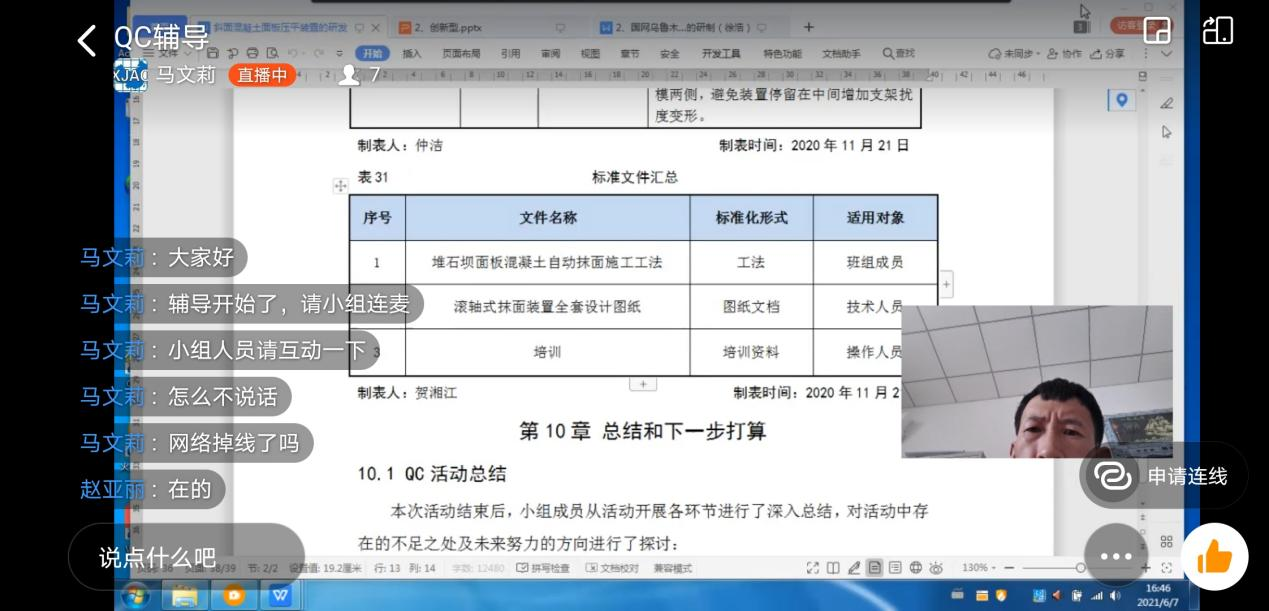Tap the picture-in-picture window icon

(x=1157, y=30)
